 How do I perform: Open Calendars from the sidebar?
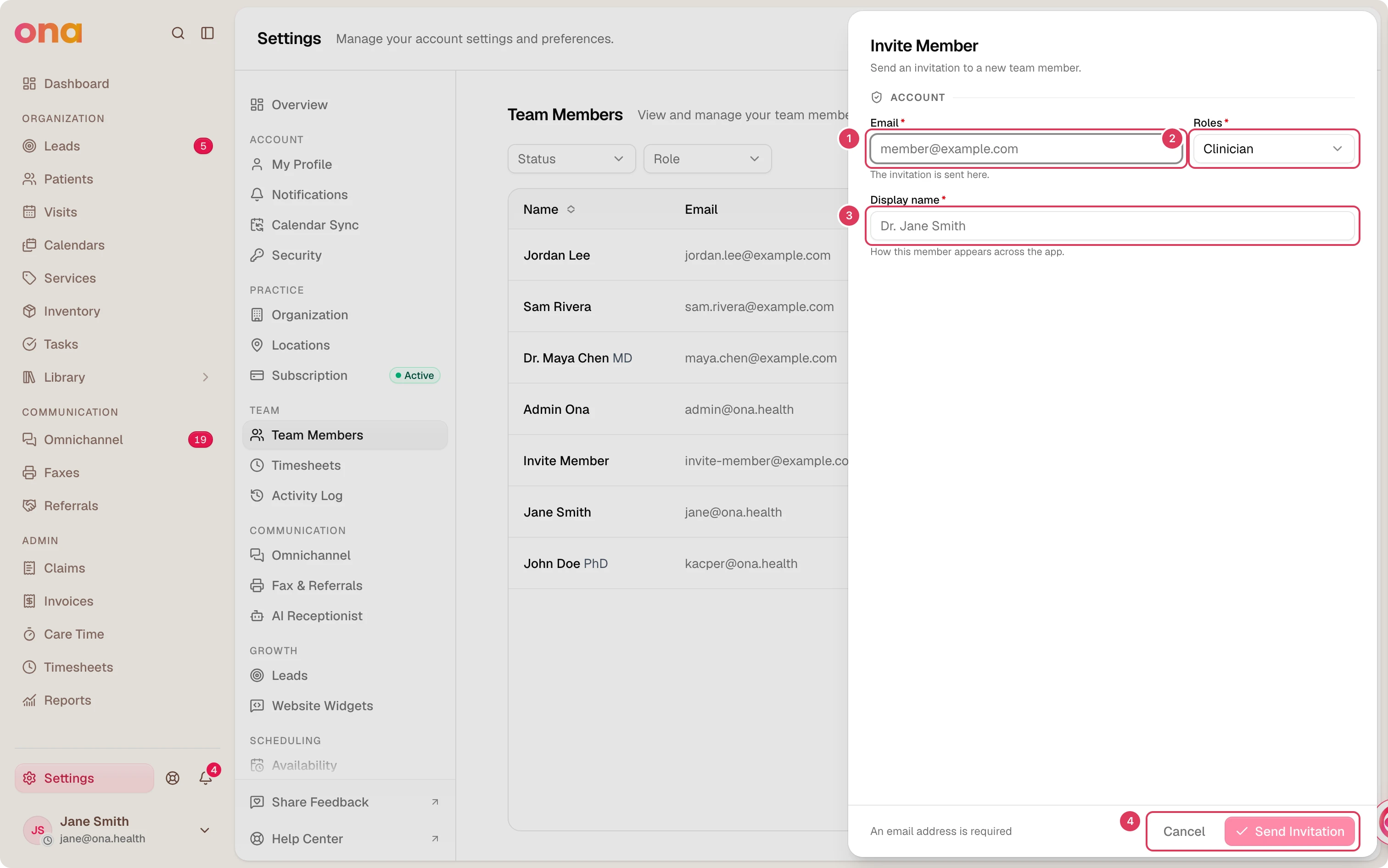point(117,245)
